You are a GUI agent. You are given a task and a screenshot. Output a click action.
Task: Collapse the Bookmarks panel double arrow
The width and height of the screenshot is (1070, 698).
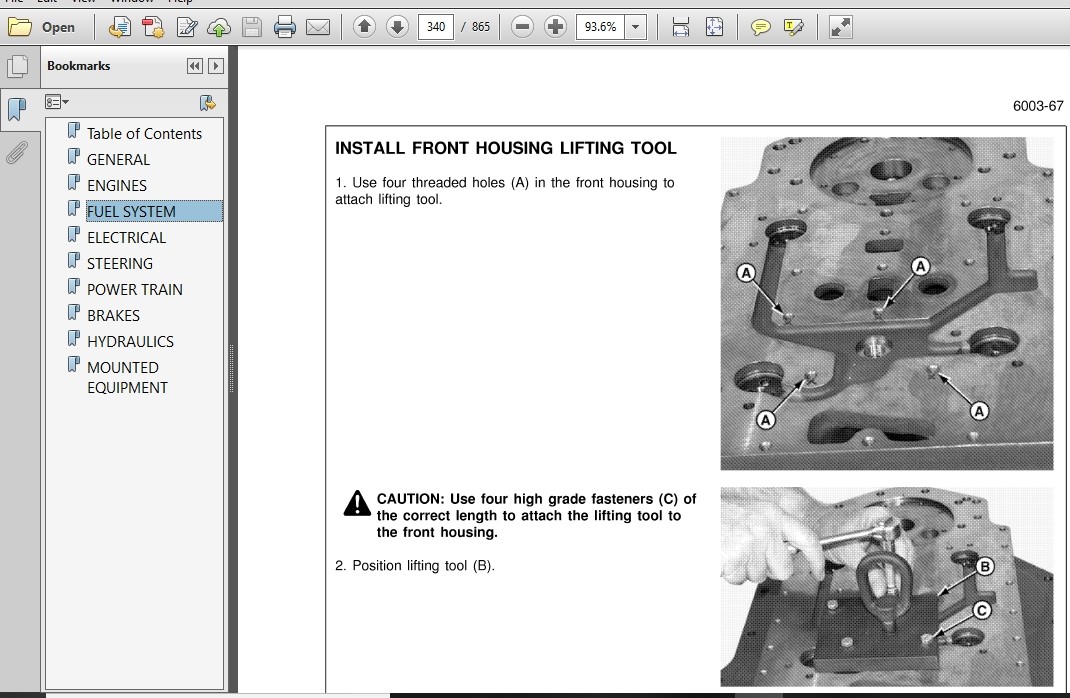tap(194, 66)
